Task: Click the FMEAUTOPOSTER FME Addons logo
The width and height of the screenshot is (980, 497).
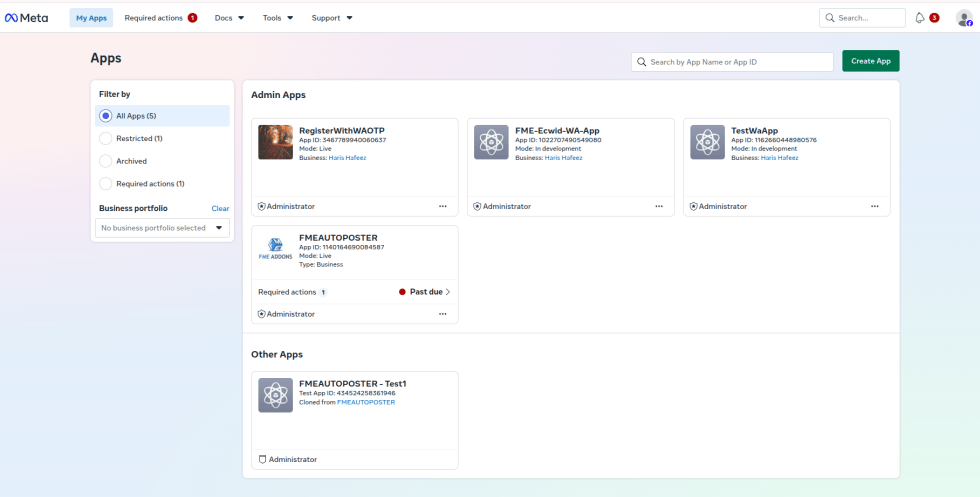Action: 276,249
